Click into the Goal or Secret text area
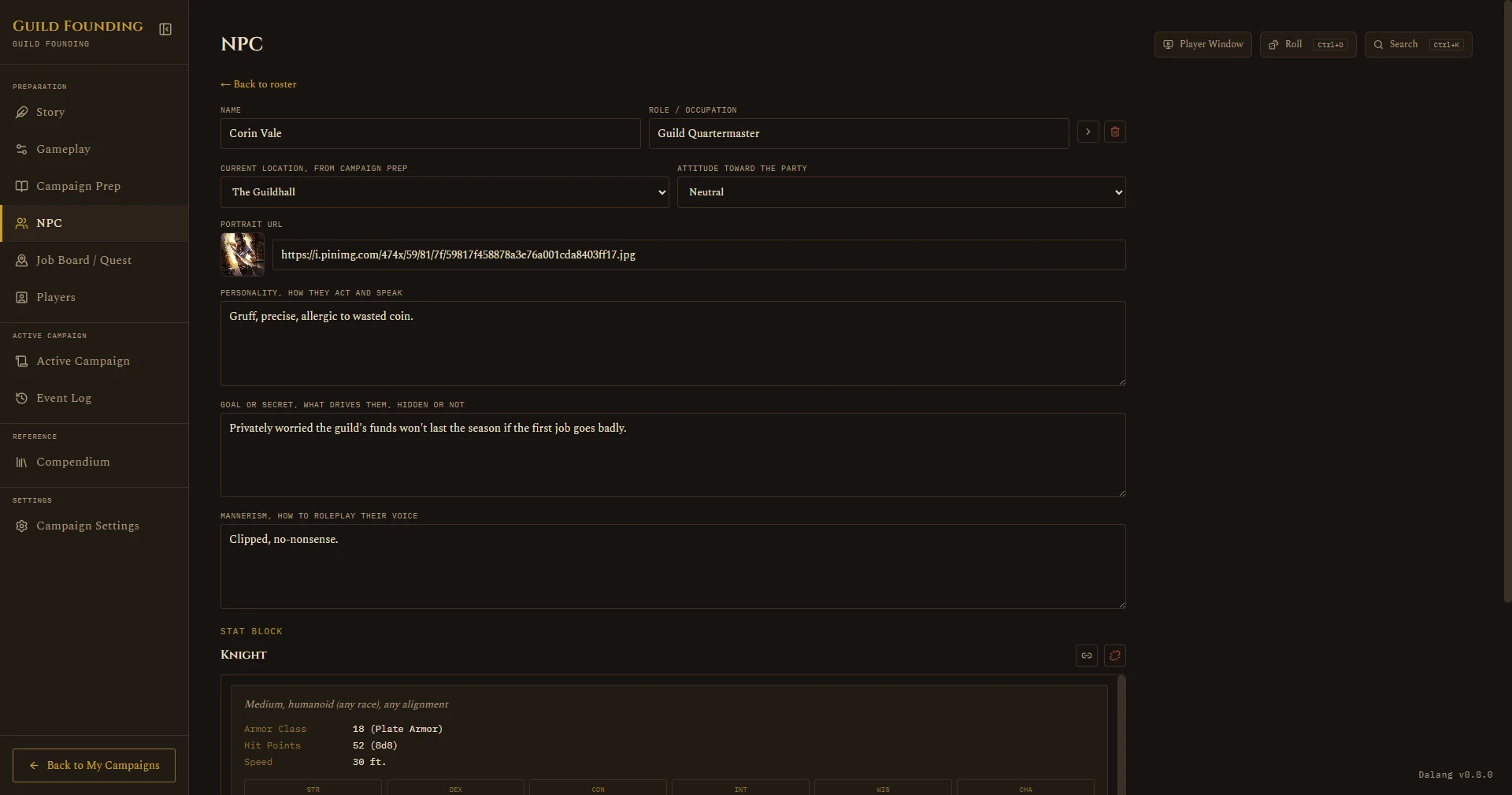Image resolution: width=1512 pixels, height=795 pixels. tap(673, 455)
